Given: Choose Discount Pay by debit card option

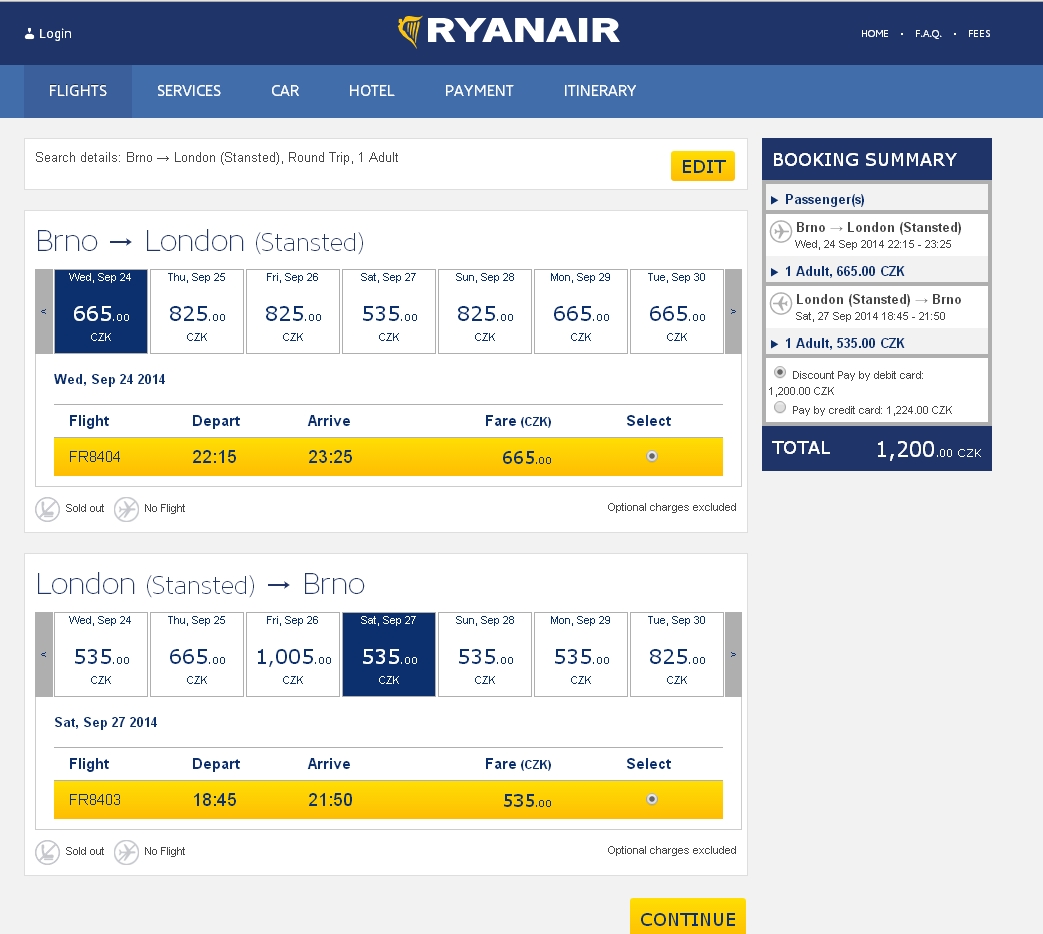Looking at the screenshot, I should click(x=780, y=373).
